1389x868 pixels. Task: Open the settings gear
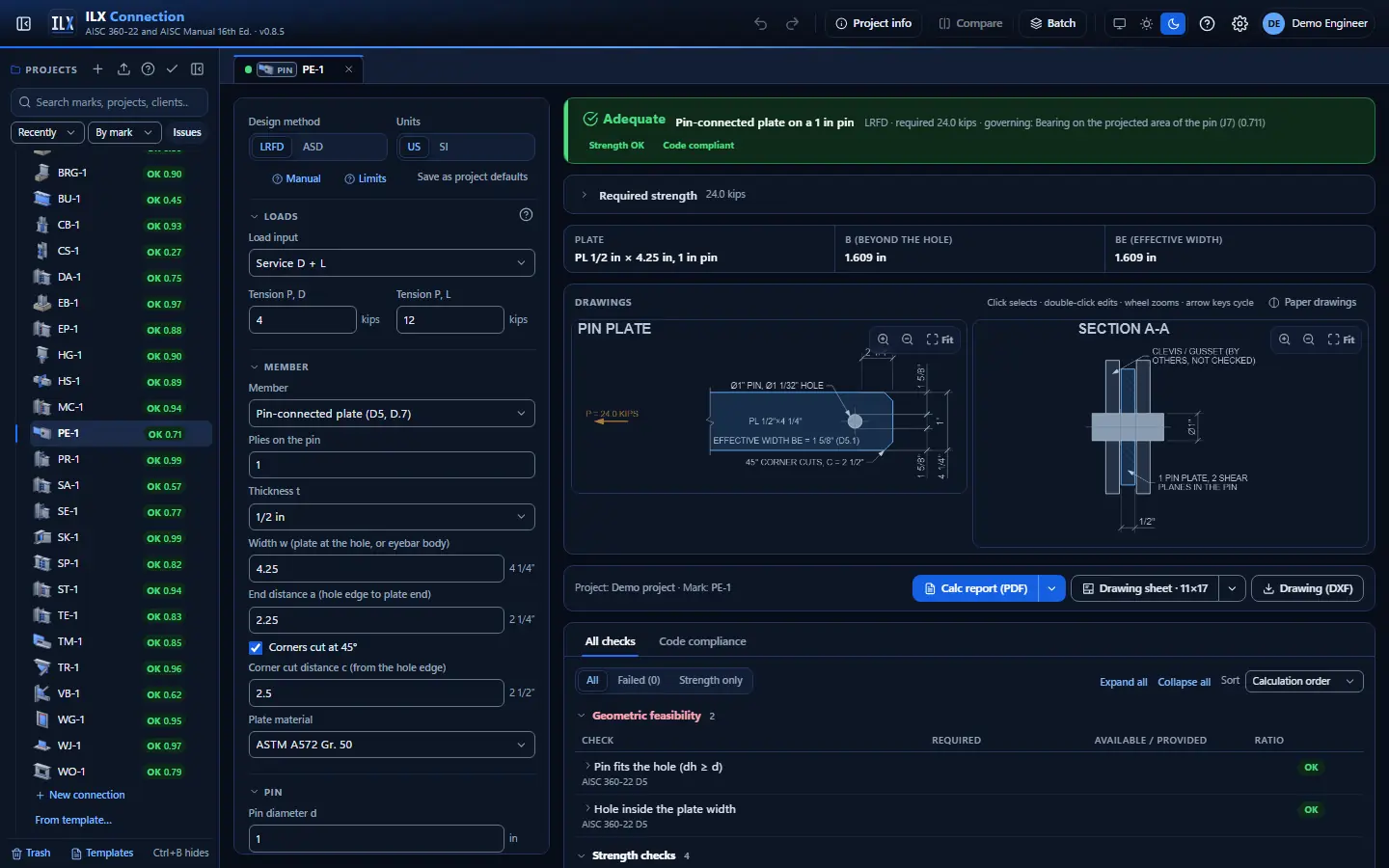(1240, 23)
